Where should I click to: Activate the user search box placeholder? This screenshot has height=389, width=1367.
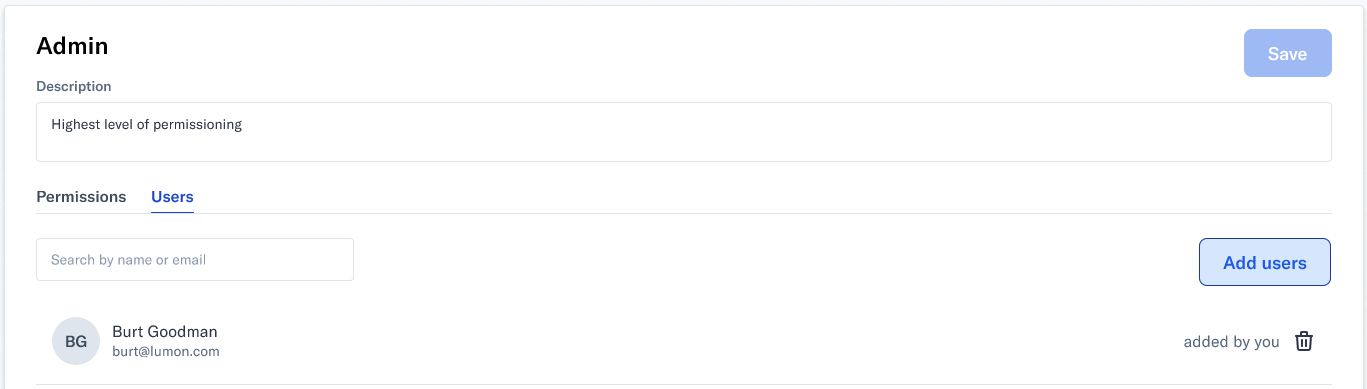coord(128,260)
